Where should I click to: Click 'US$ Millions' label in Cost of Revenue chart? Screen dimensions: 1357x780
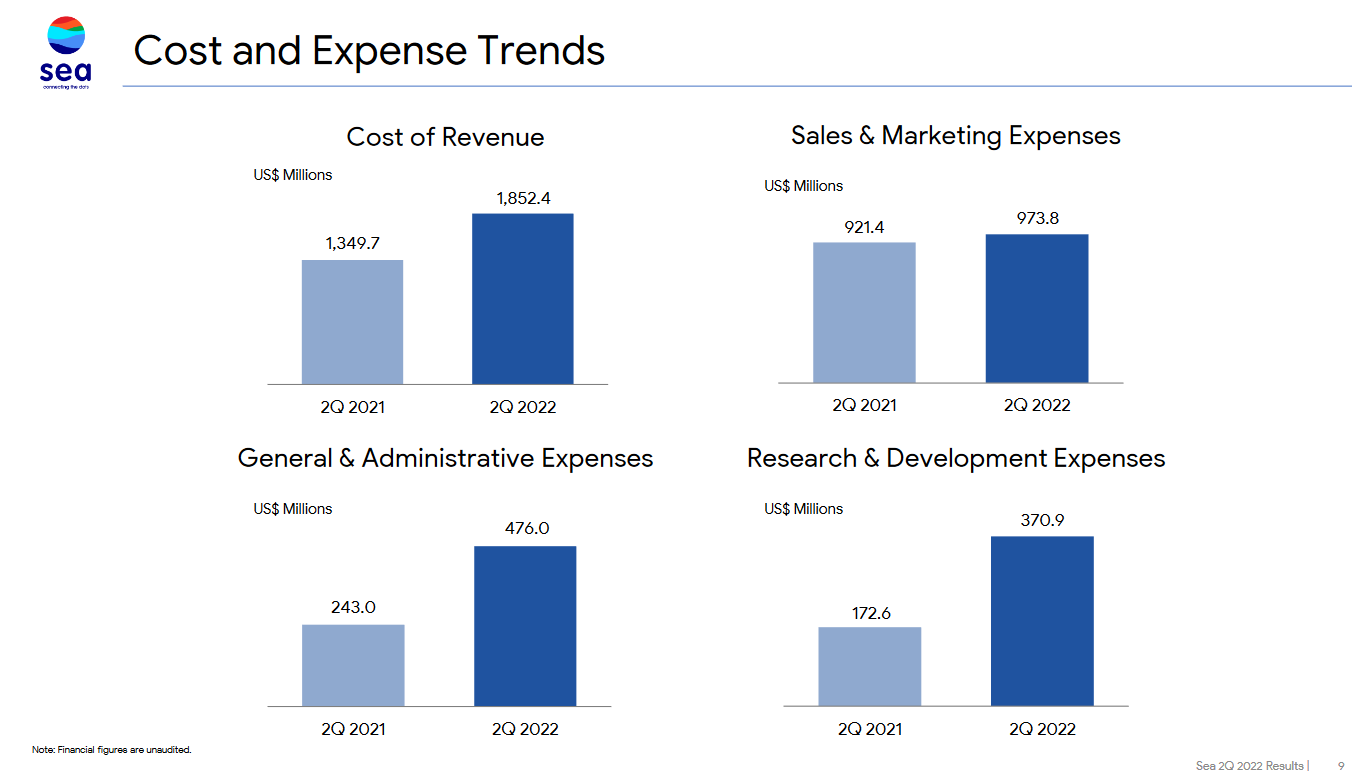click(x=293, y=175)
